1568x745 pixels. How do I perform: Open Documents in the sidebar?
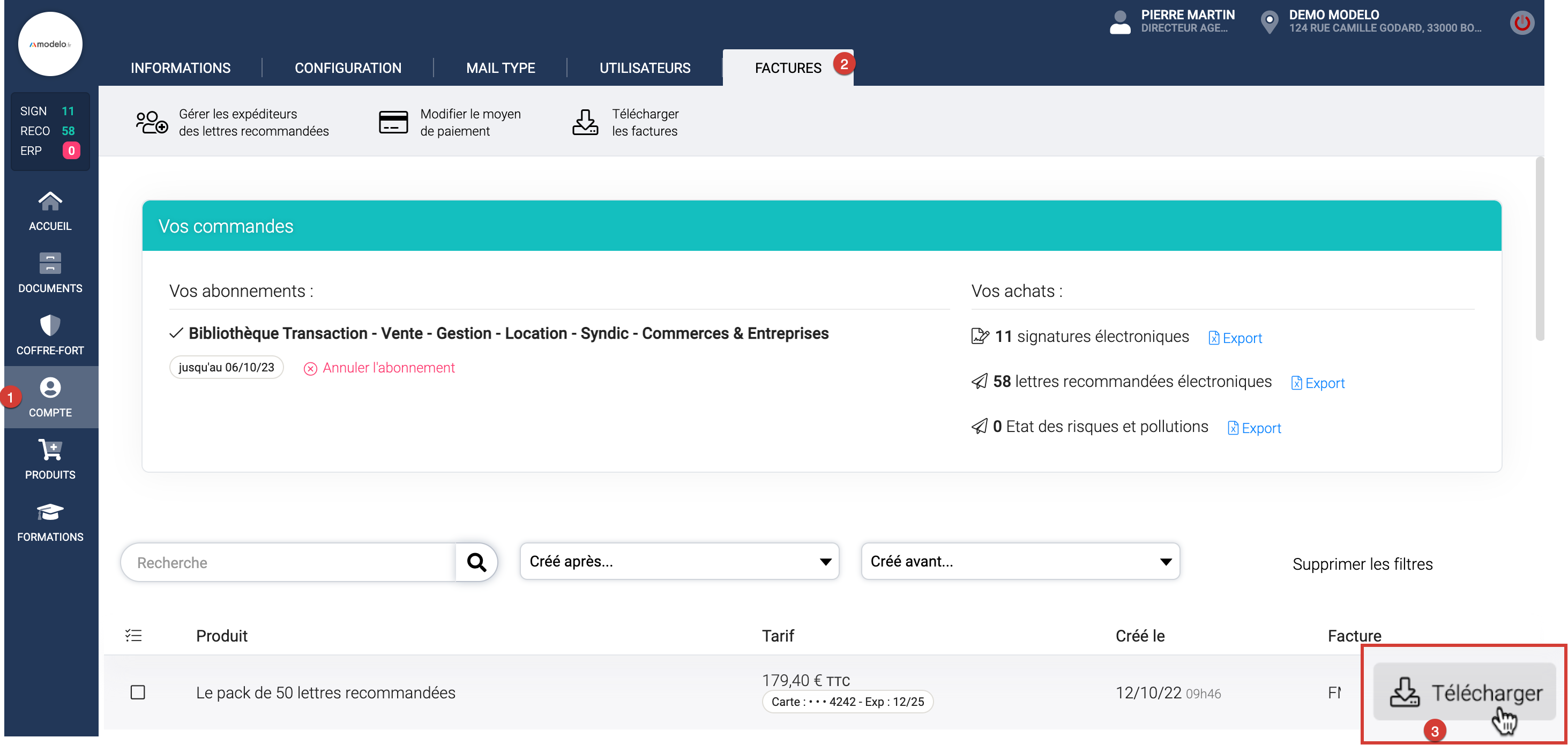point(50,273)
